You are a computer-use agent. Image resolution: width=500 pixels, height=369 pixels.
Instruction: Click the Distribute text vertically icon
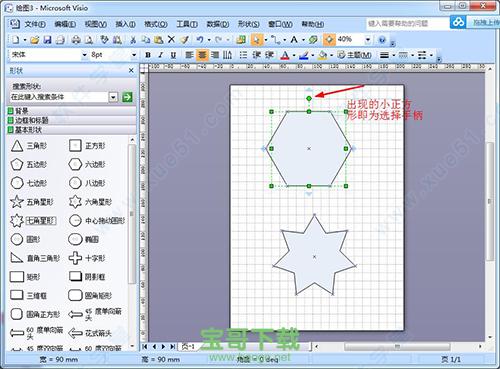(x=227, y=55)
